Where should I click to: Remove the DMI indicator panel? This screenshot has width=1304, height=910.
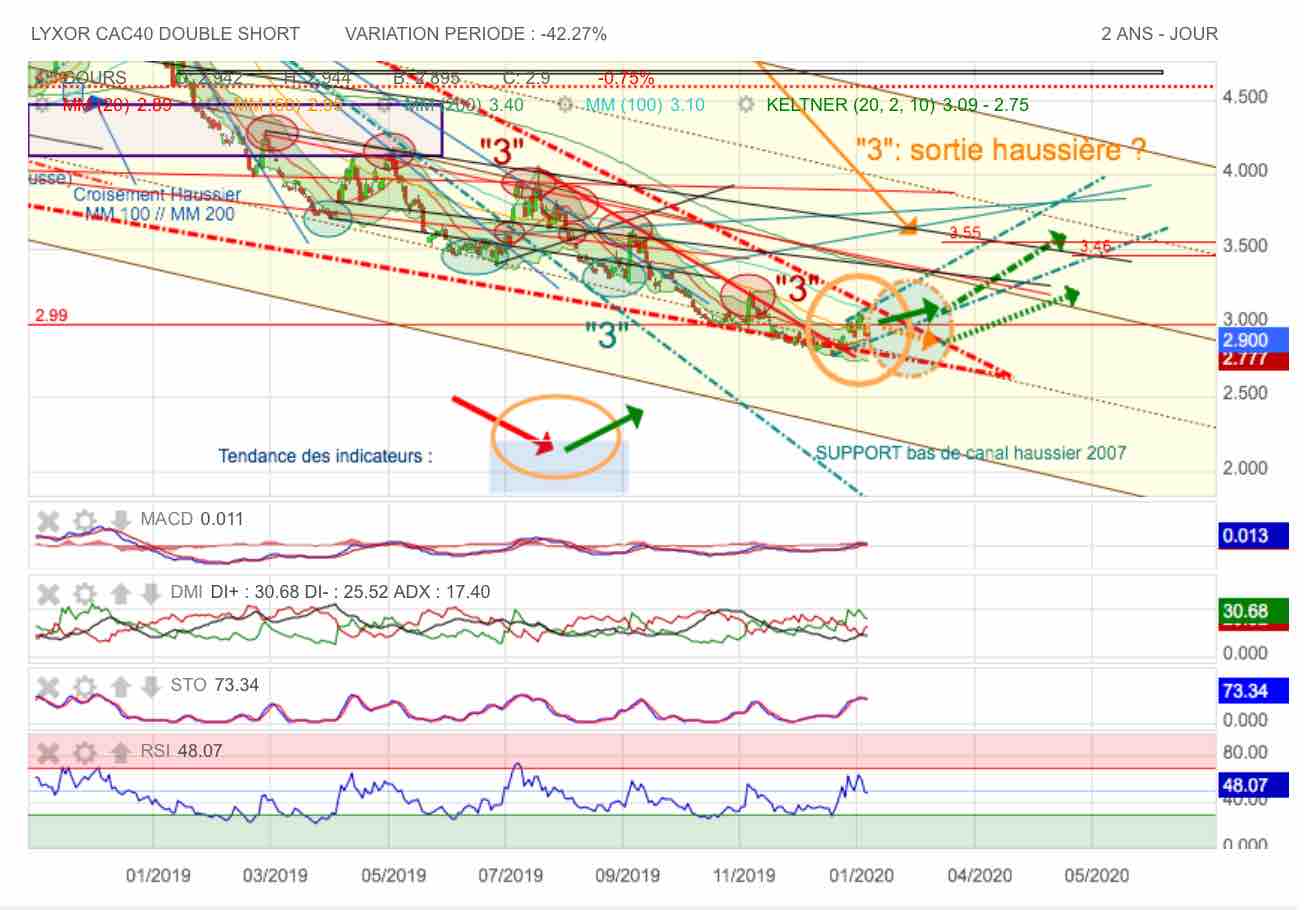click(x=47, y=593)
